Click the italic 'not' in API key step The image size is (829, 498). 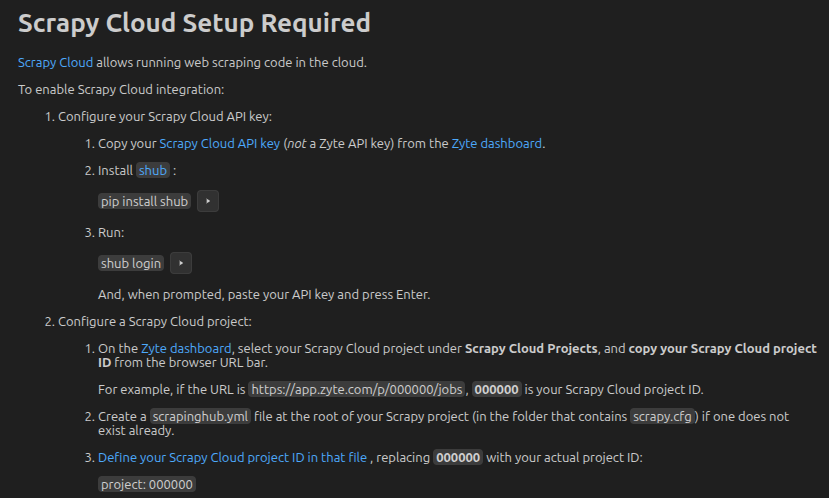[x=297, y=143]
